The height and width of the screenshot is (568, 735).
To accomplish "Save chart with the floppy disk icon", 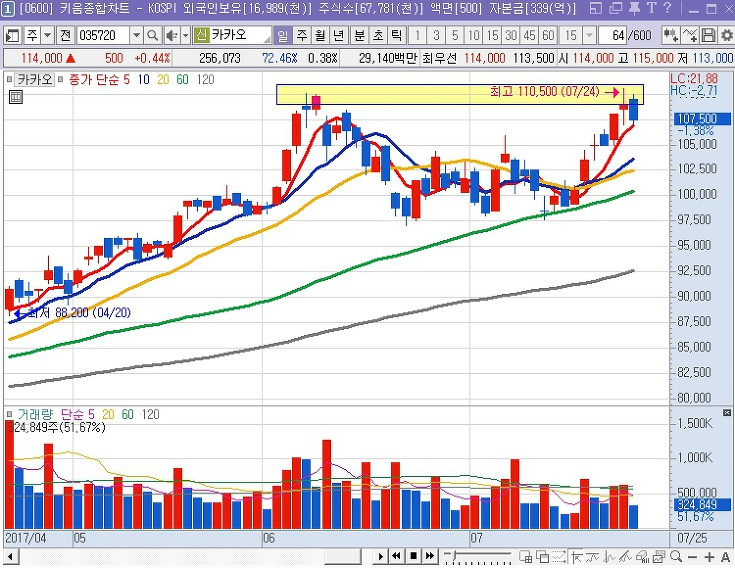I will point(708,35).
